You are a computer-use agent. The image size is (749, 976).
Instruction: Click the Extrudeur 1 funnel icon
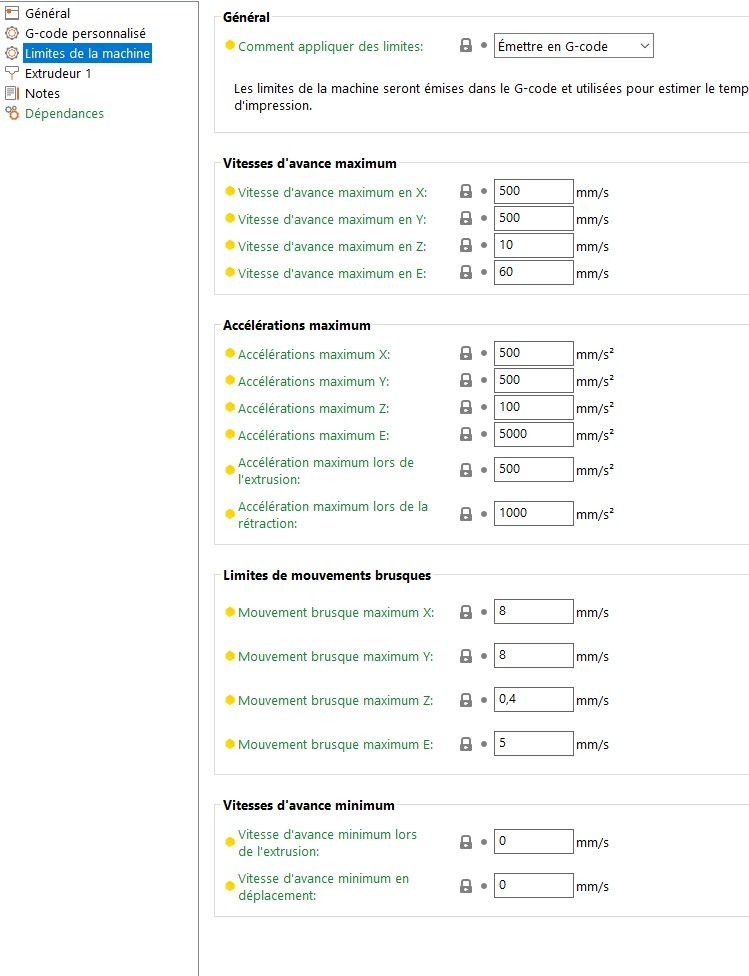point(12,73)
